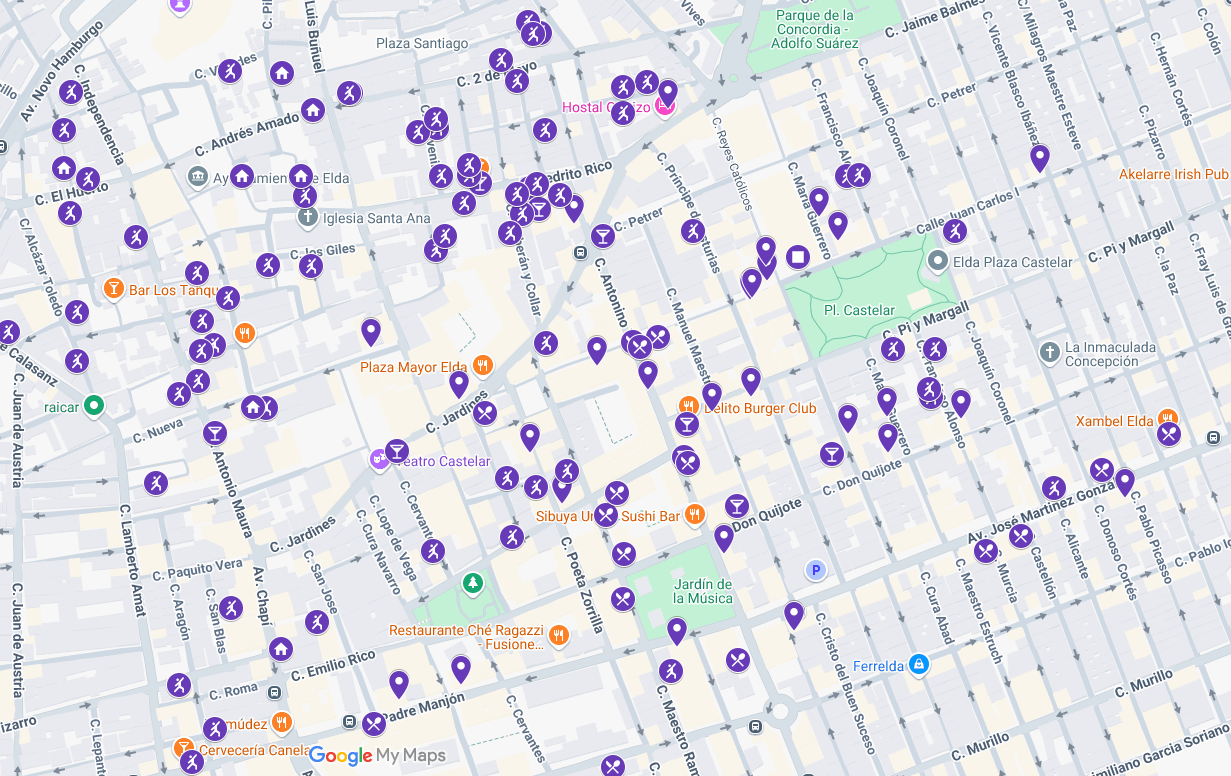
Task: Click the blue Ferrelda store icon
Action: click(918, 664)
